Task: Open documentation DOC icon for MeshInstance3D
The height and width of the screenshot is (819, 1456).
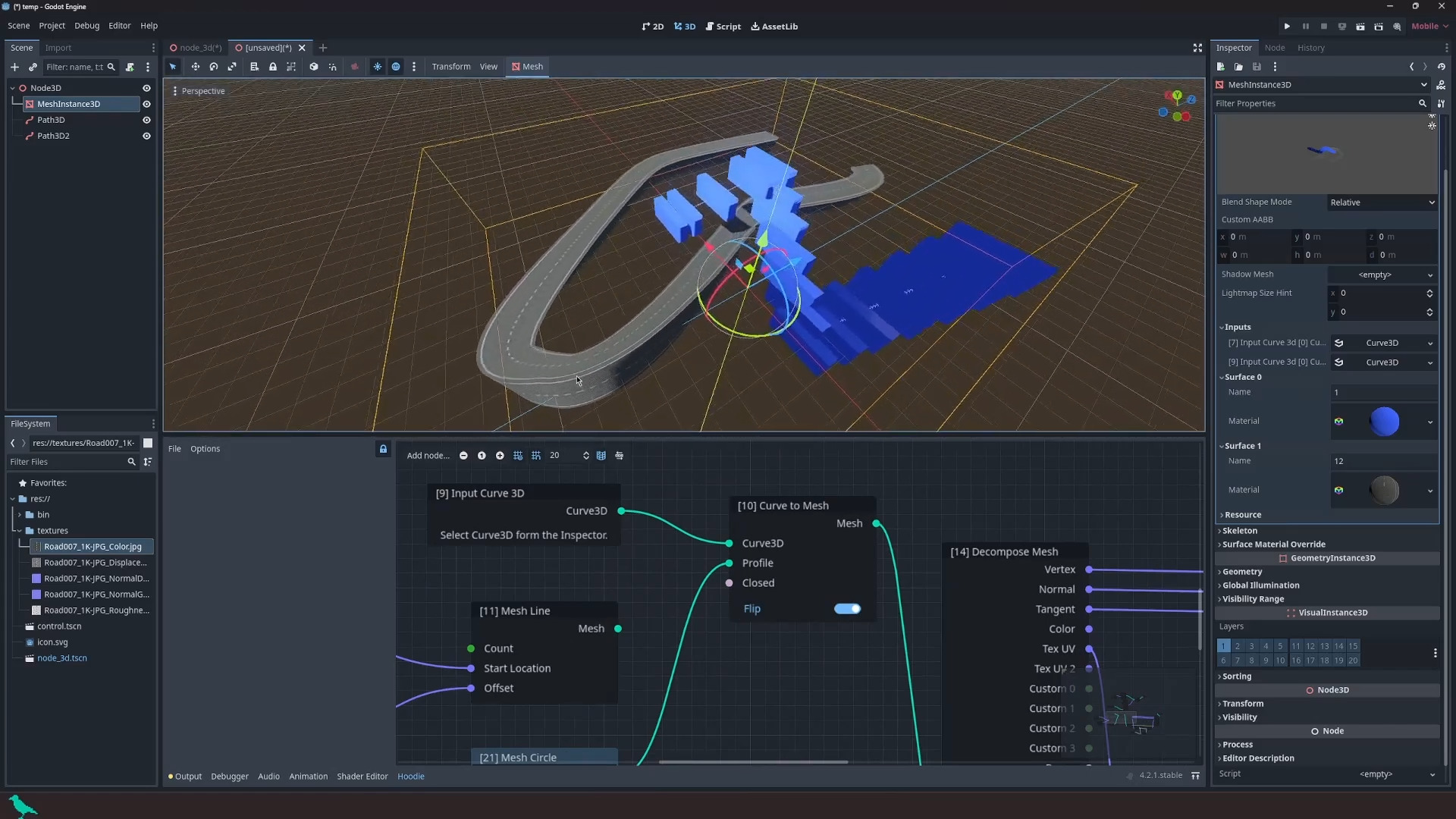Action: [1441, 85]
